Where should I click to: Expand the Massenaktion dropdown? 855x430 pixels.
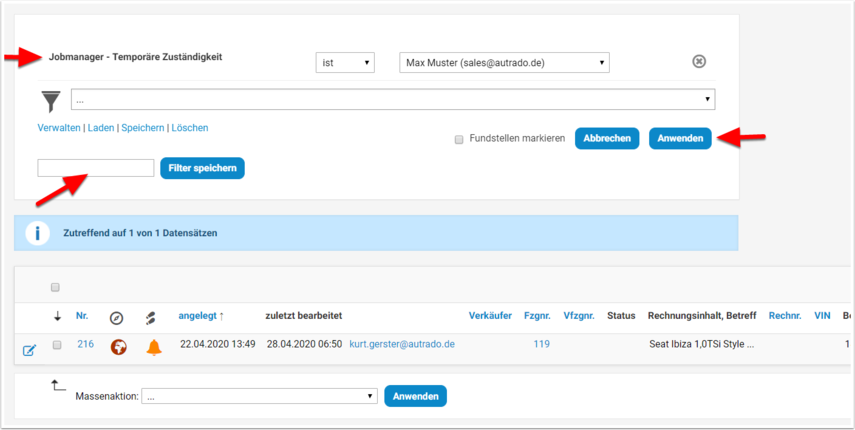pyautogui.click(x=259, y=396)
